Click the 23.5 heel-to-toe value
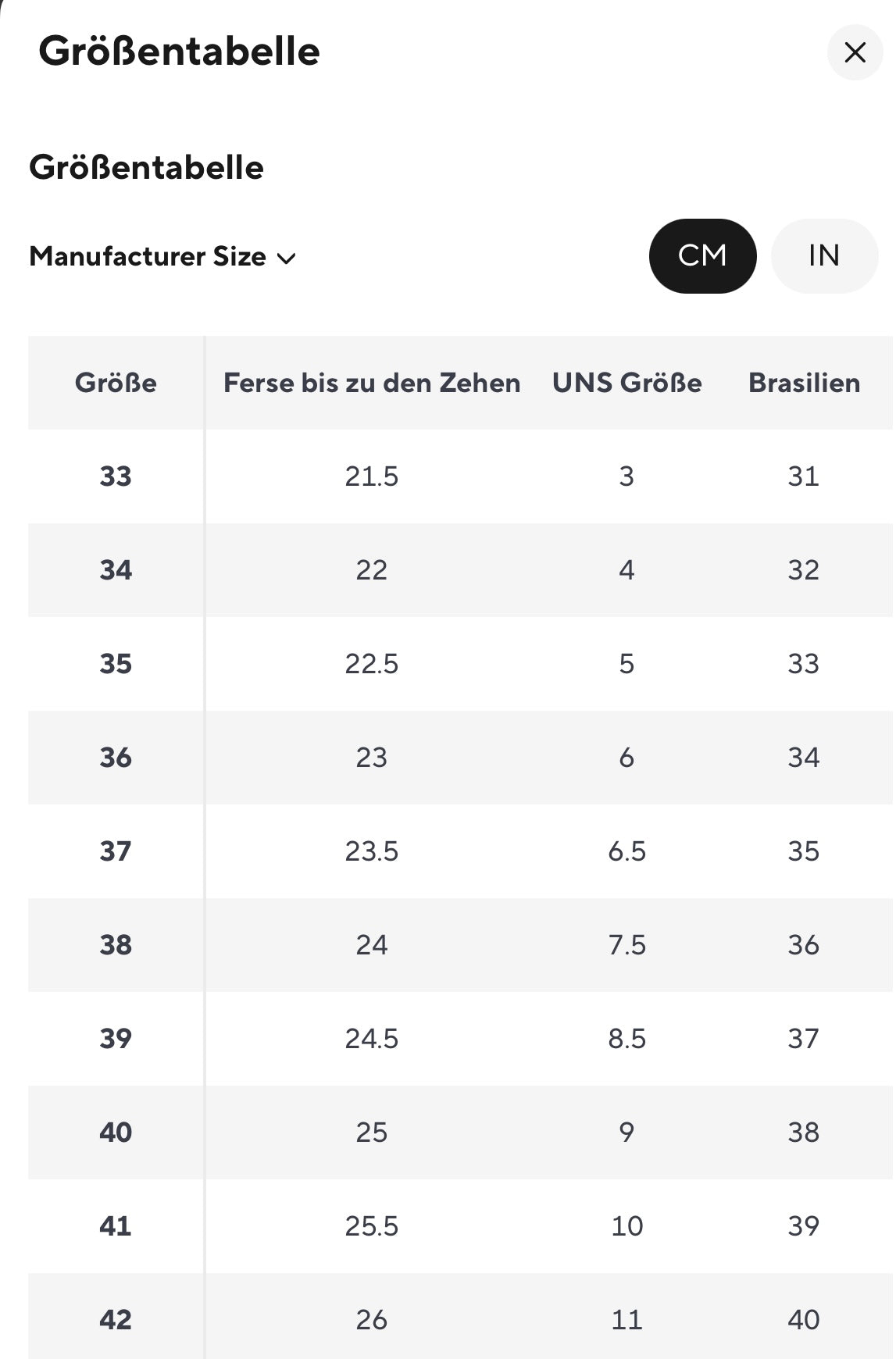The width and height of the screenshot is (896, 1359). pyautogui.click(x=372, y=851)
